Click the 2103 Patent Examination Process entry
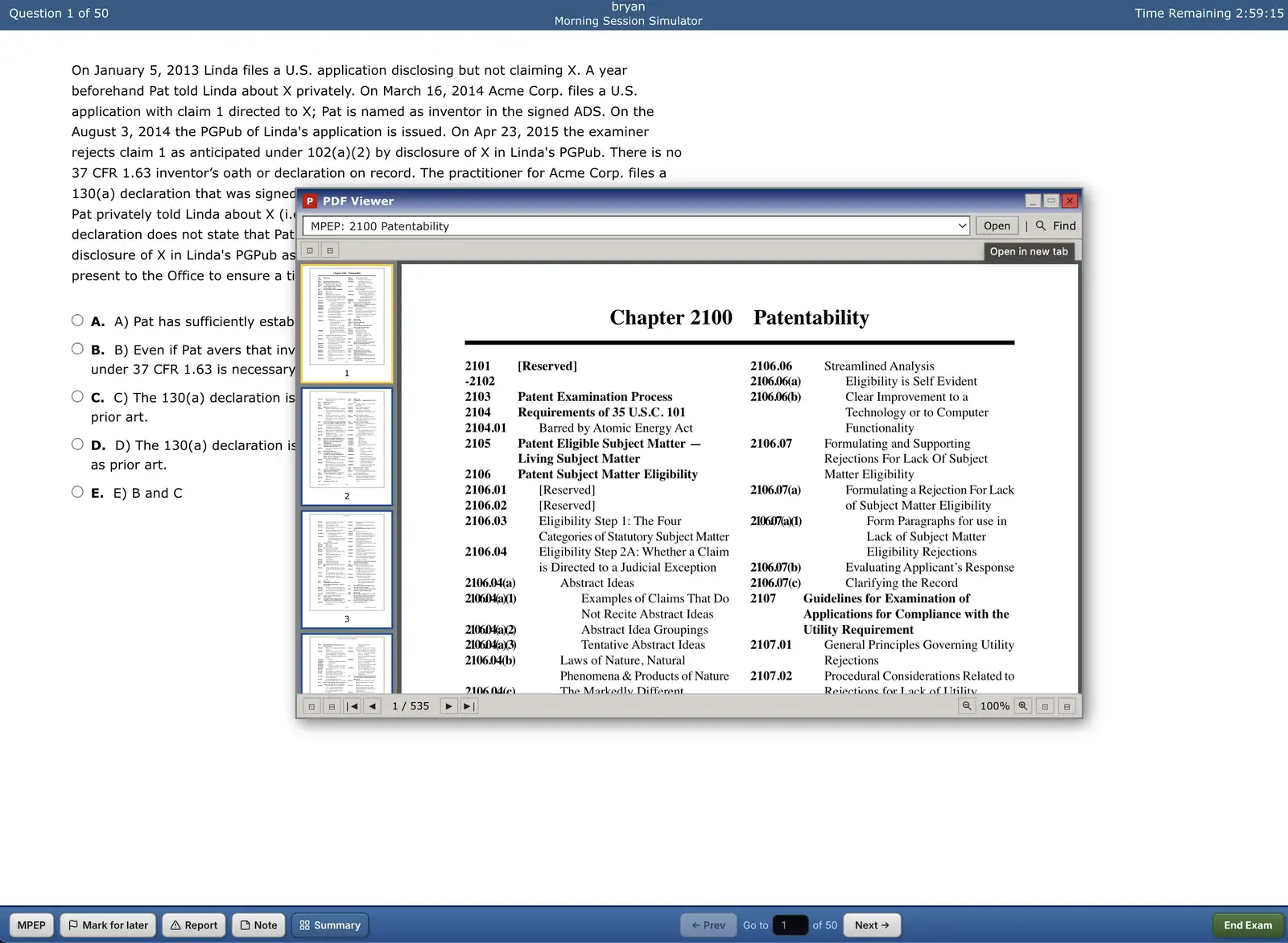The width and height of the screenshot is (1288, 943). pyautogui.click(x=568, y=397)
